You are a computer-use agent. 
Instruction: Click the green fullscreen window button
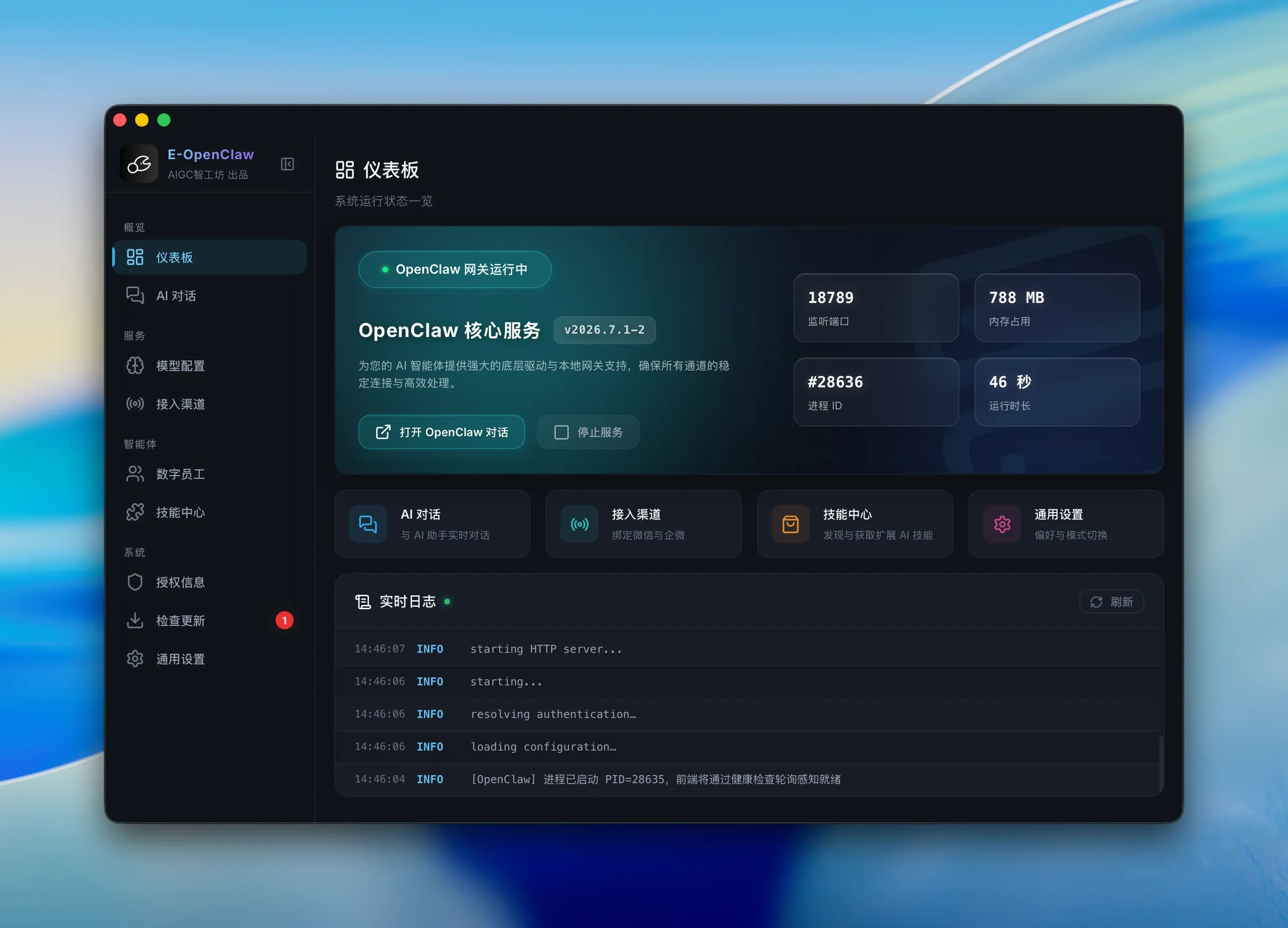point(164,120)
